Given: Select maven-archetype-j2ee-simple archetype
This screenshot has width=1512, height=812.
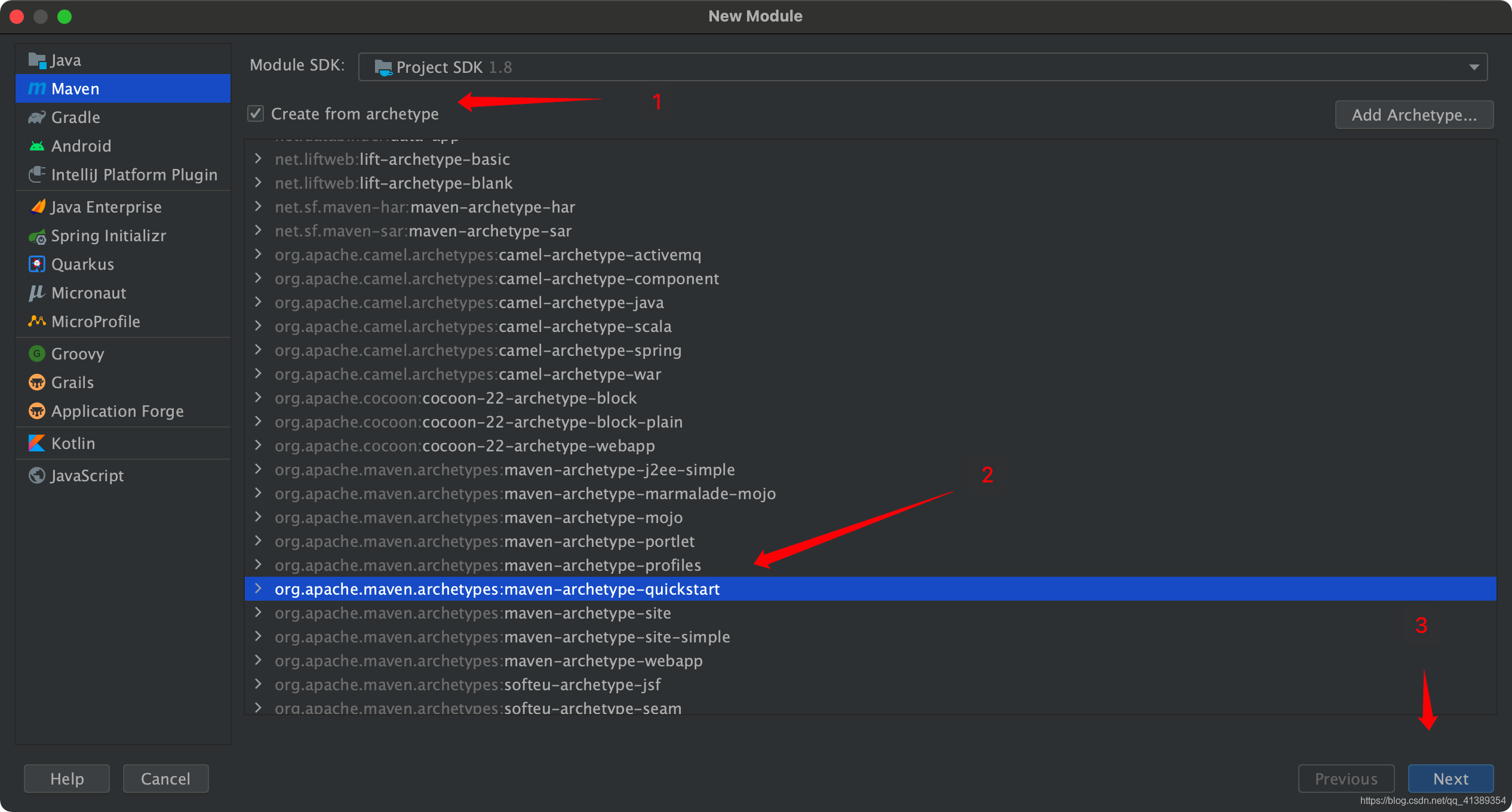Looking at the screenshot, I should click(871, 469).
